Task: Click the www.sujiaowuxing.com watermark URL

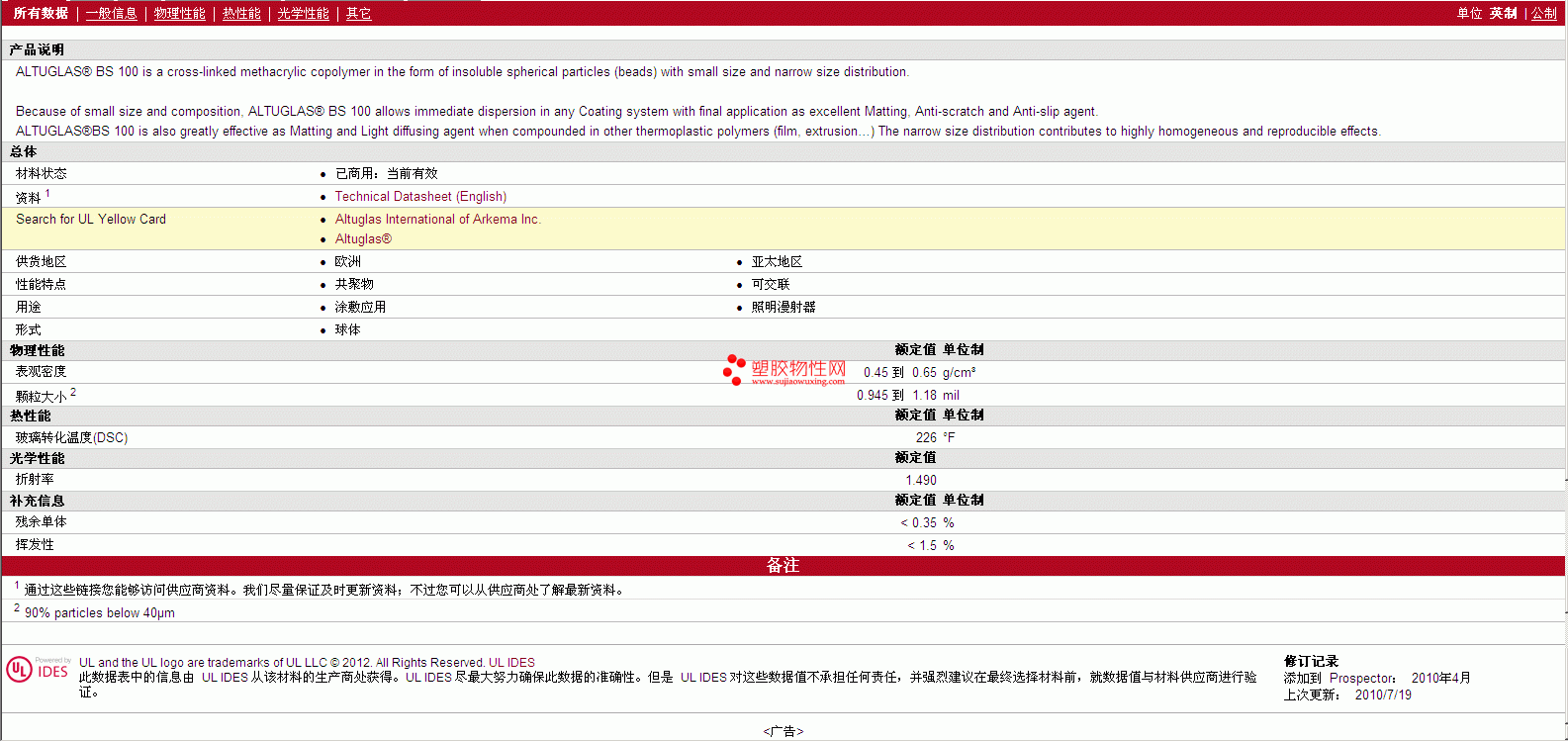Action: 798,381
